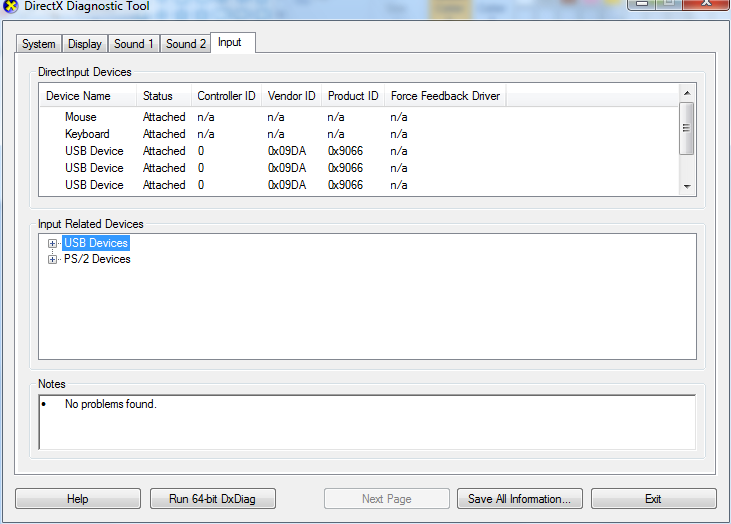Click the Help button
This screenshot has width=731, height=524.
pyautogui.click(x=78, y=499)
